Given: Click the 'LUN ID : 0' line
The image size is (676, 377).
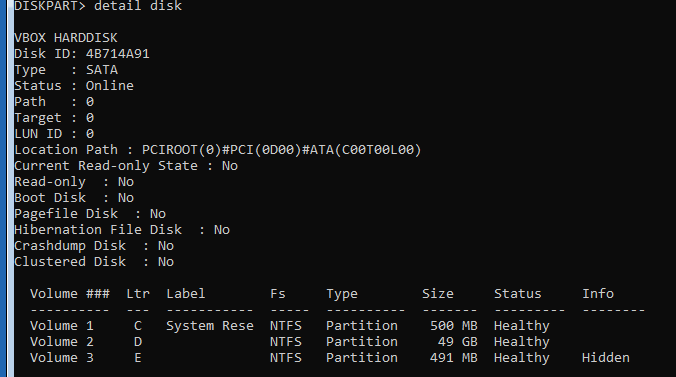Looking at the screenshot, I should coord(54,134).
